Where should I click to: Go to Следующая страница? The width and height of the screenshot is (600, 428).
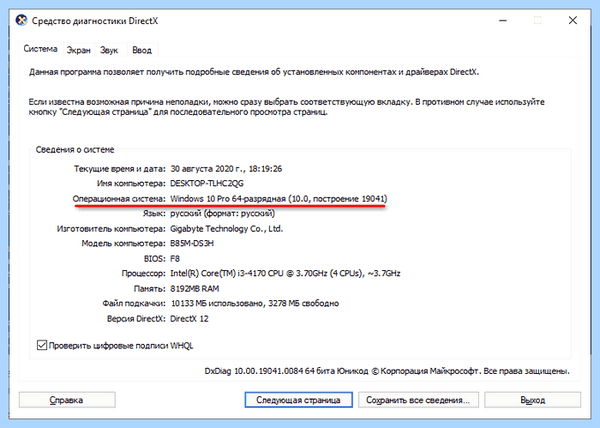pyautogui.click(x=298, y=400)
